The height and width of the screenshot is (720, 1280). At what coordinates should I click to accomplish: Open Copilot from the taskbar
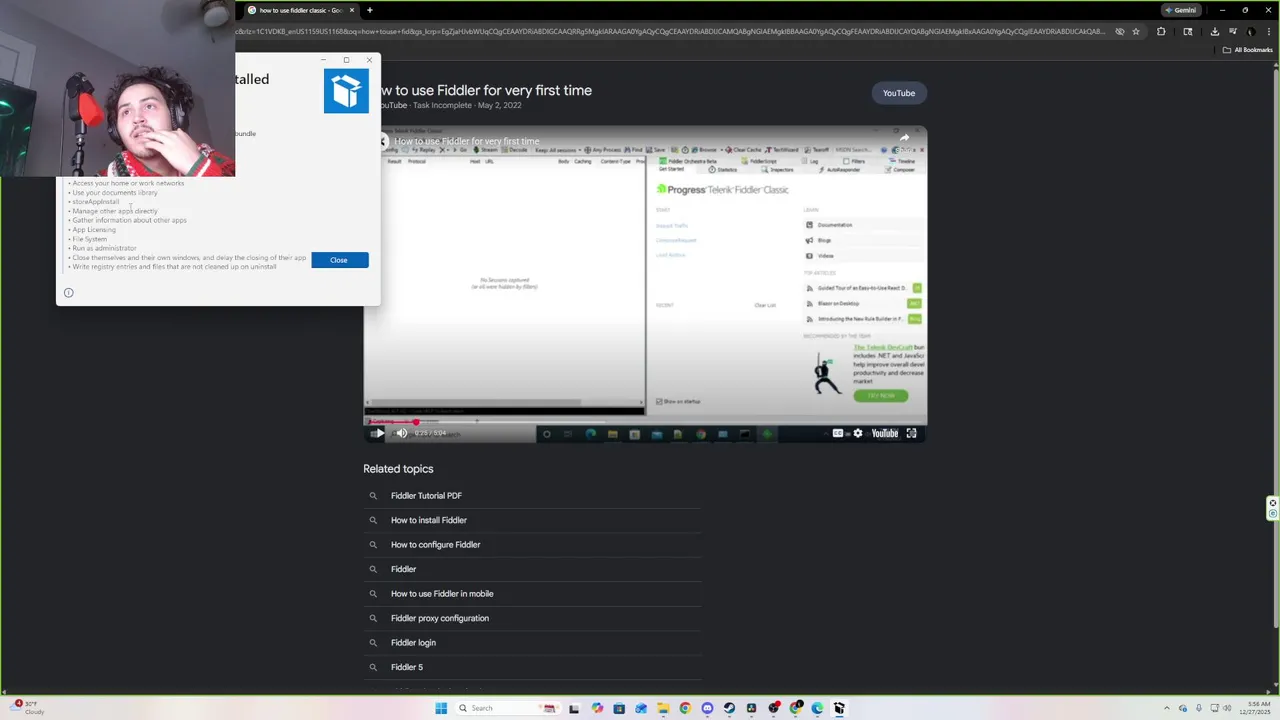pyautogui.click(x=597, y=708)
